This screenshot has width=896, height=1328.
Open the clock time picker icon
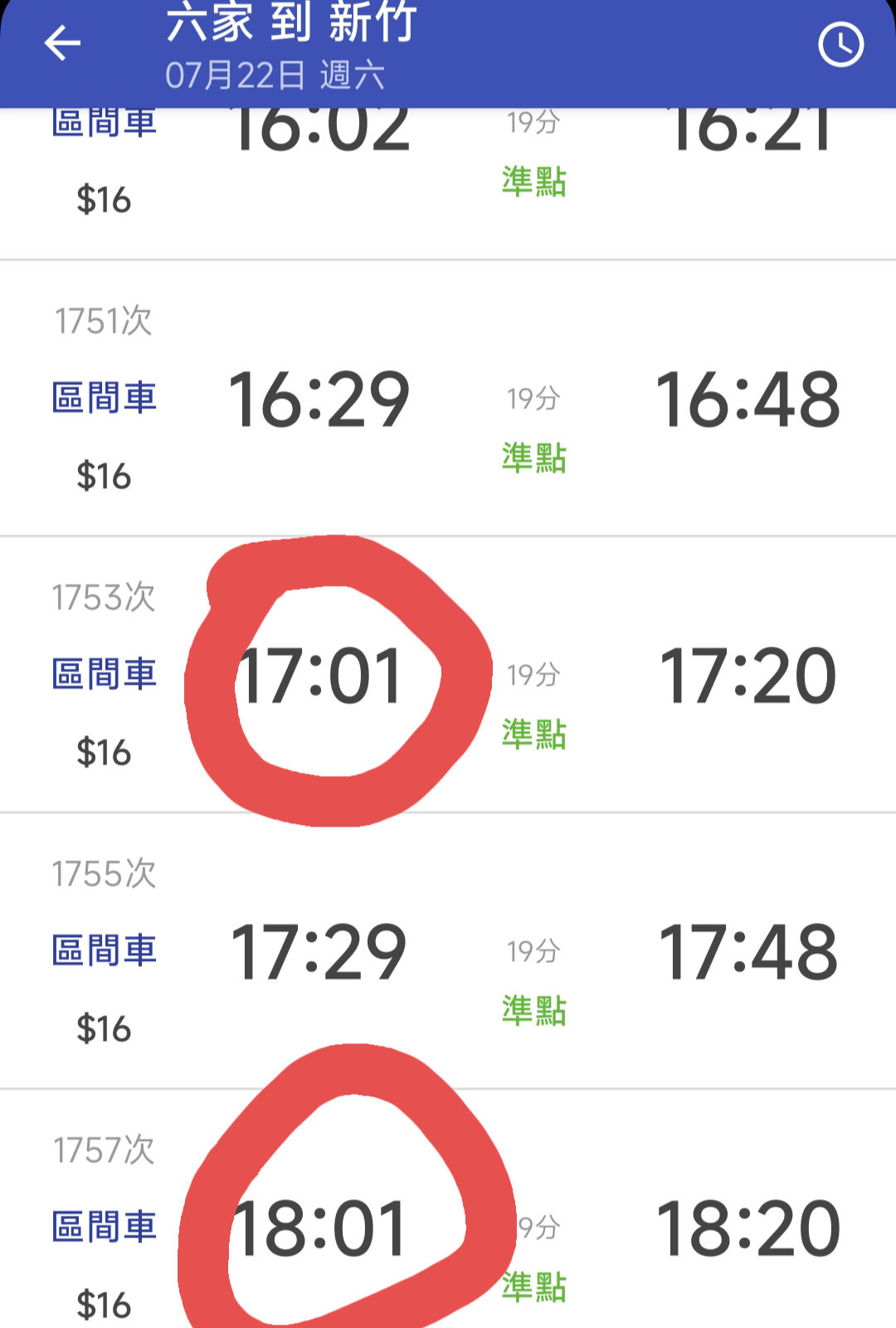click(x=840, y=45)
